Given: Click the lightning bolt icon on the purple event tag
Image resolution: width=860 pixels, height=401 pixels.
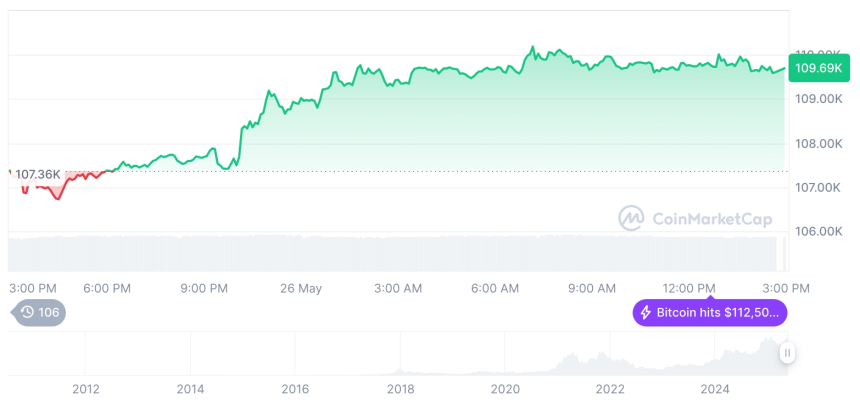Looking at the screenshot, I should coord(646,313).
